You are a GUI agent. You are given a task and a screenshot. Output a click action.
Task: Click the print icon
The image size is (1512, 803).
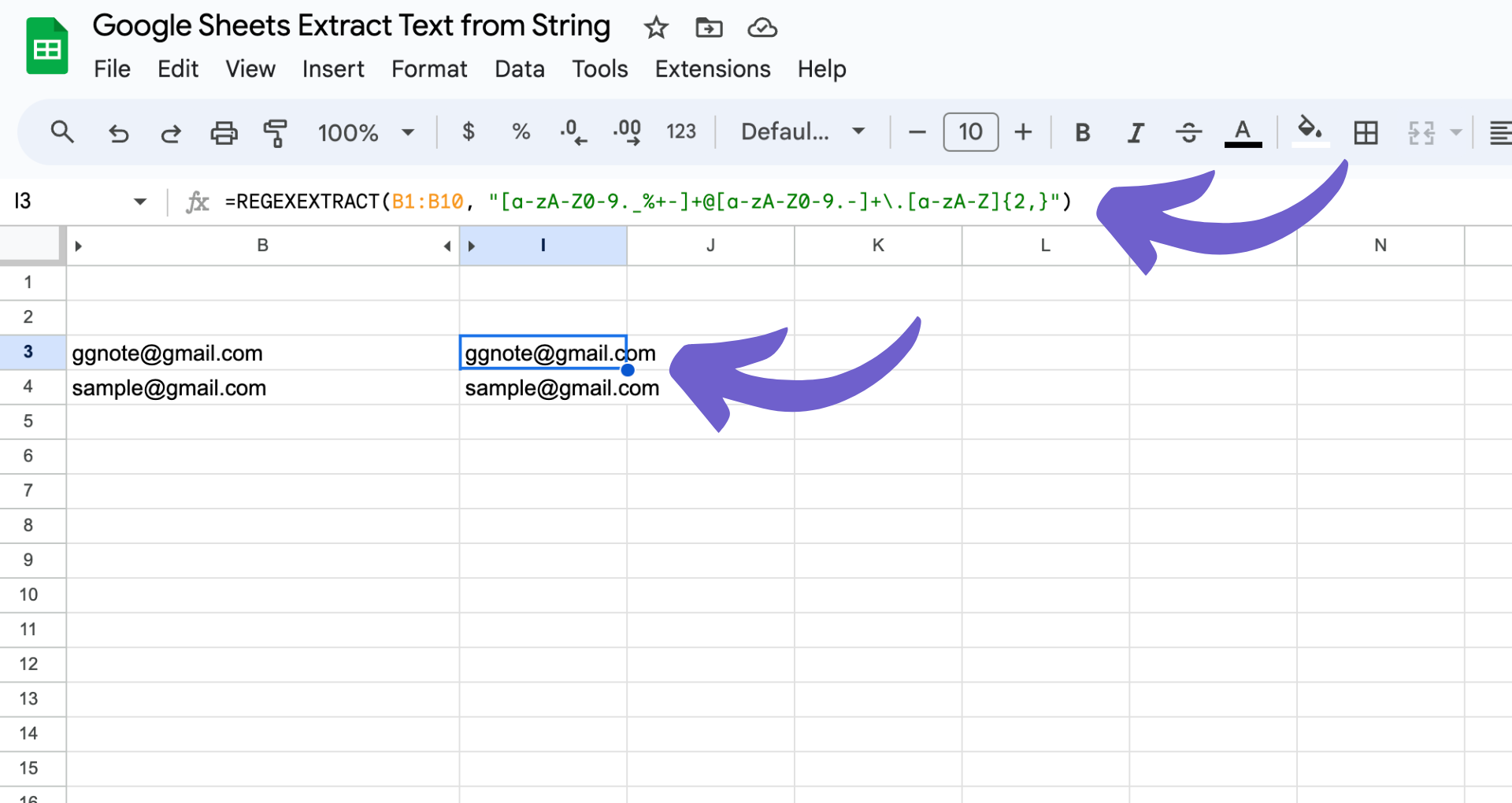224,133
